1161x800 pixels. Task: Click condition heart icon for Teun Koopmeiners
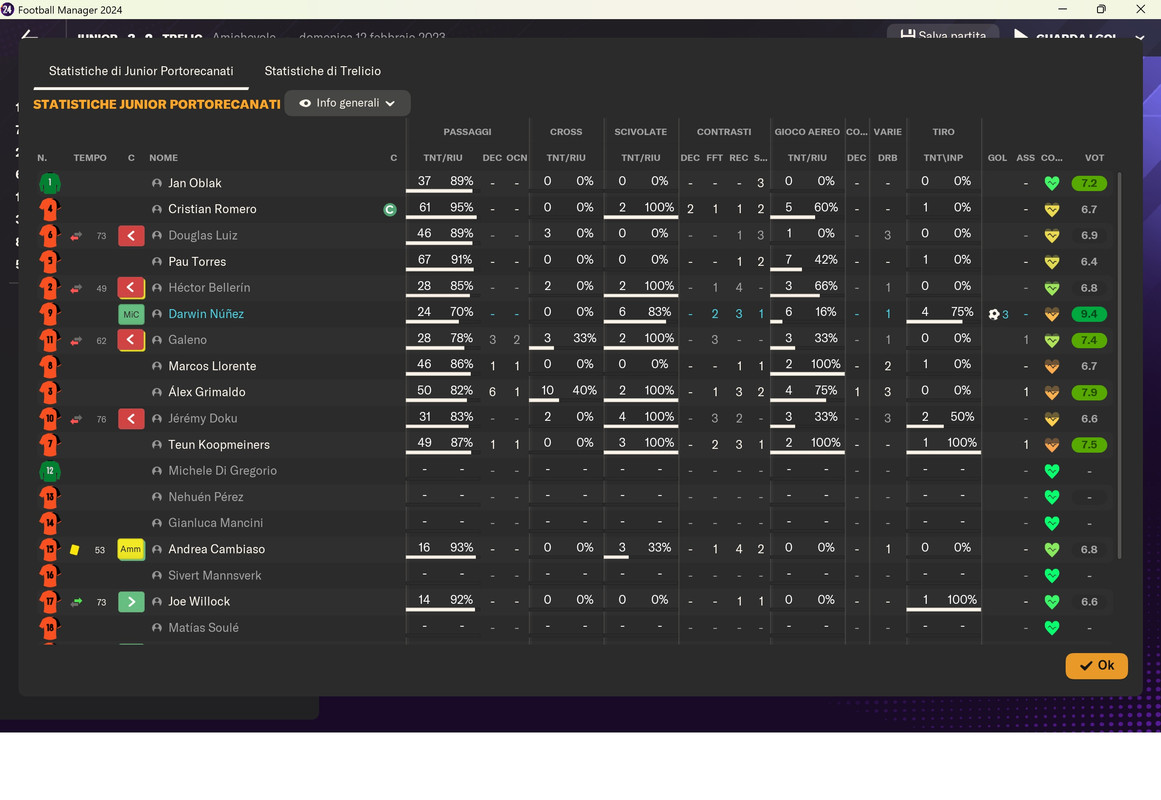coord(1051,445)
